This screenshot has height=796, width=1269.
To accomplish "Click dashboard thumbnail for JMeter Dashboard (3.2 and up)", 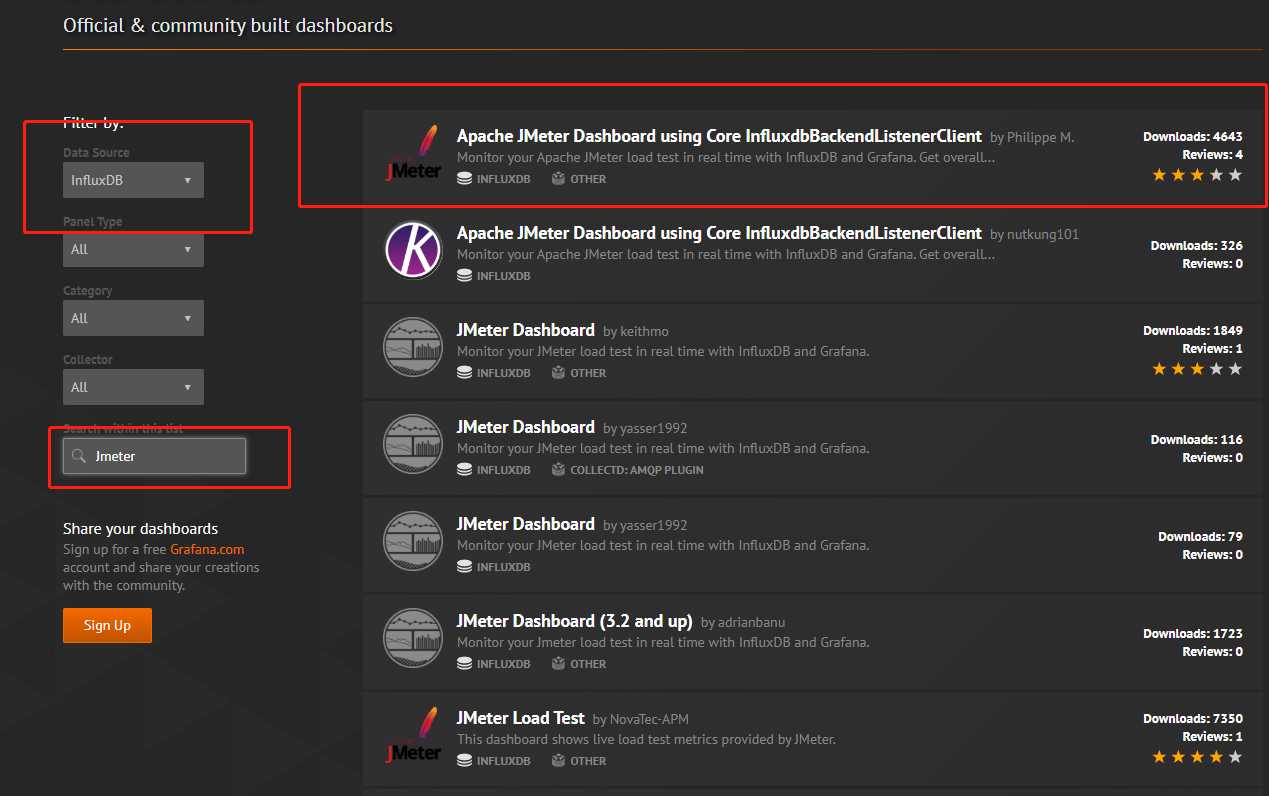I will tap(413, 637).
